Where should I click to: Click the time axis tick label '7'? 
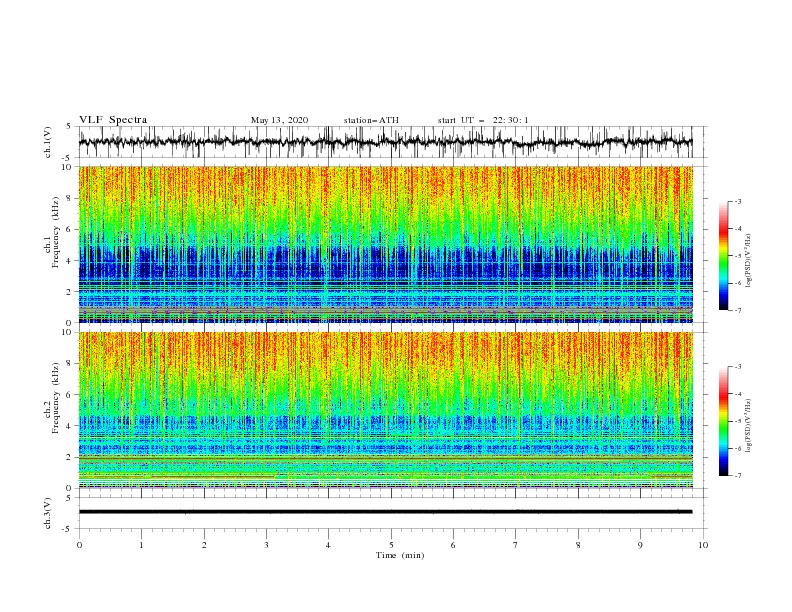coord(516,545)
